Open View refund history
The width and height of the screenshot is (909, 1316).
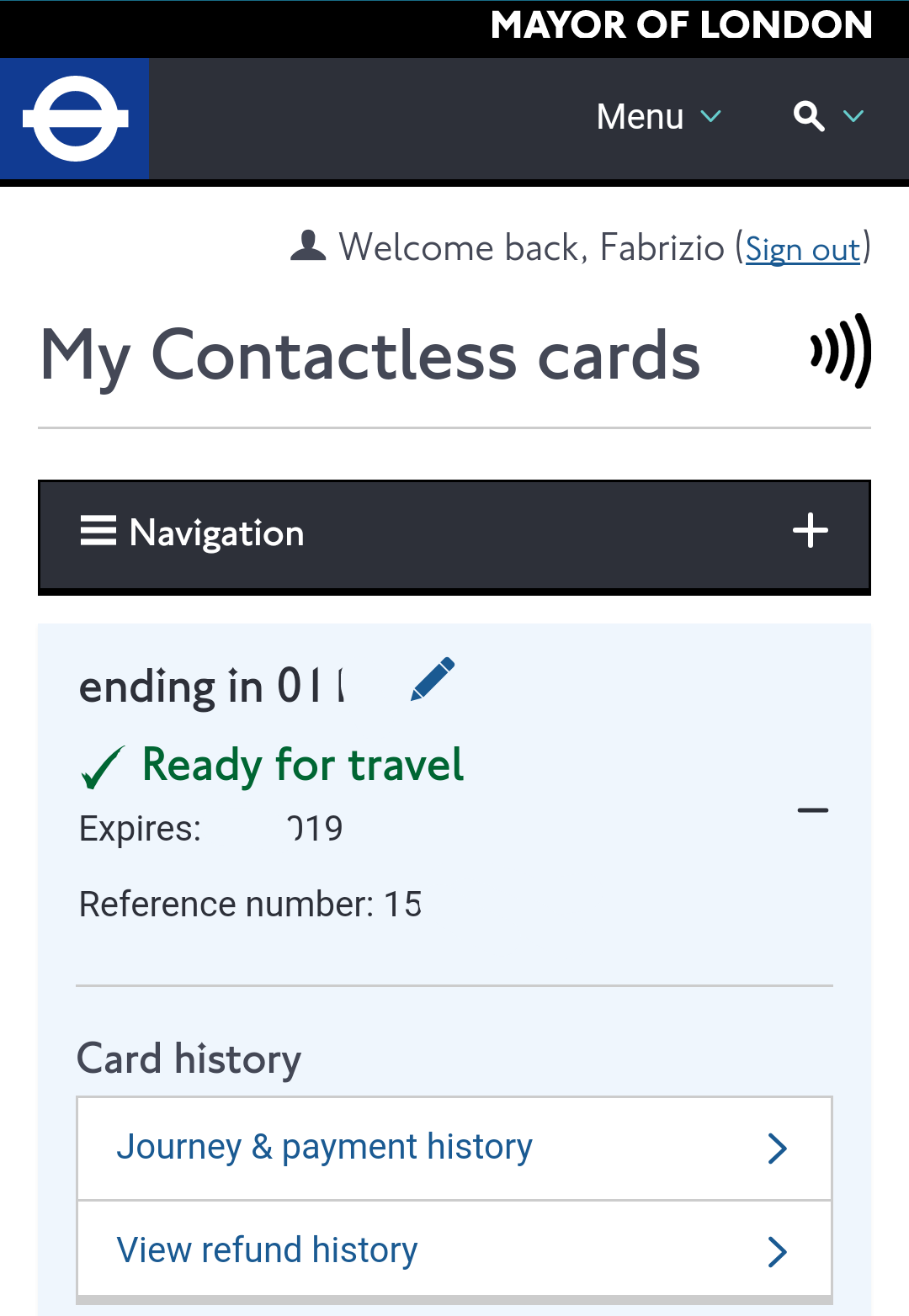pos(267,1250)
